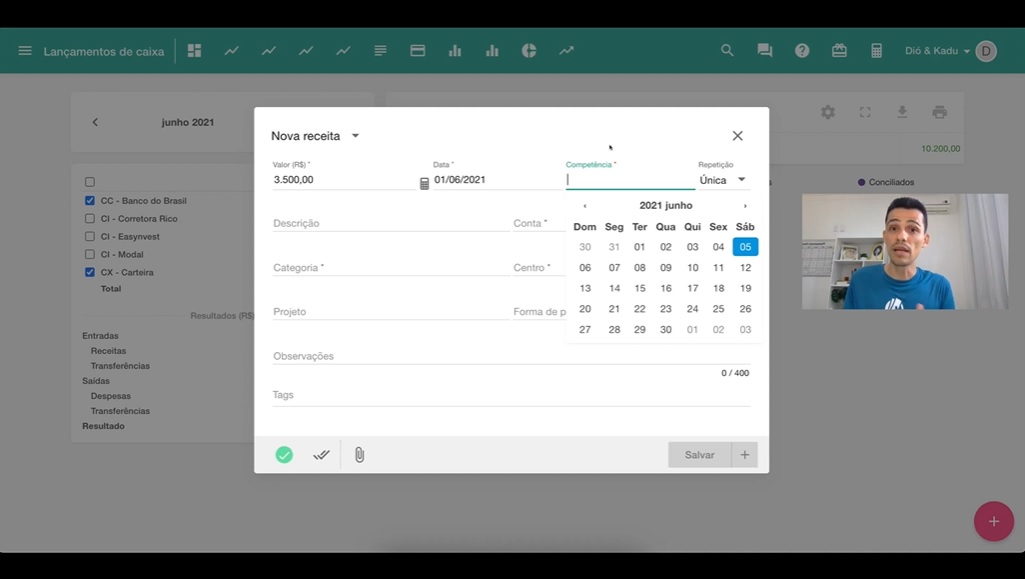Uncheck CC - Banco do Brasil account

[x=90, y=201]
